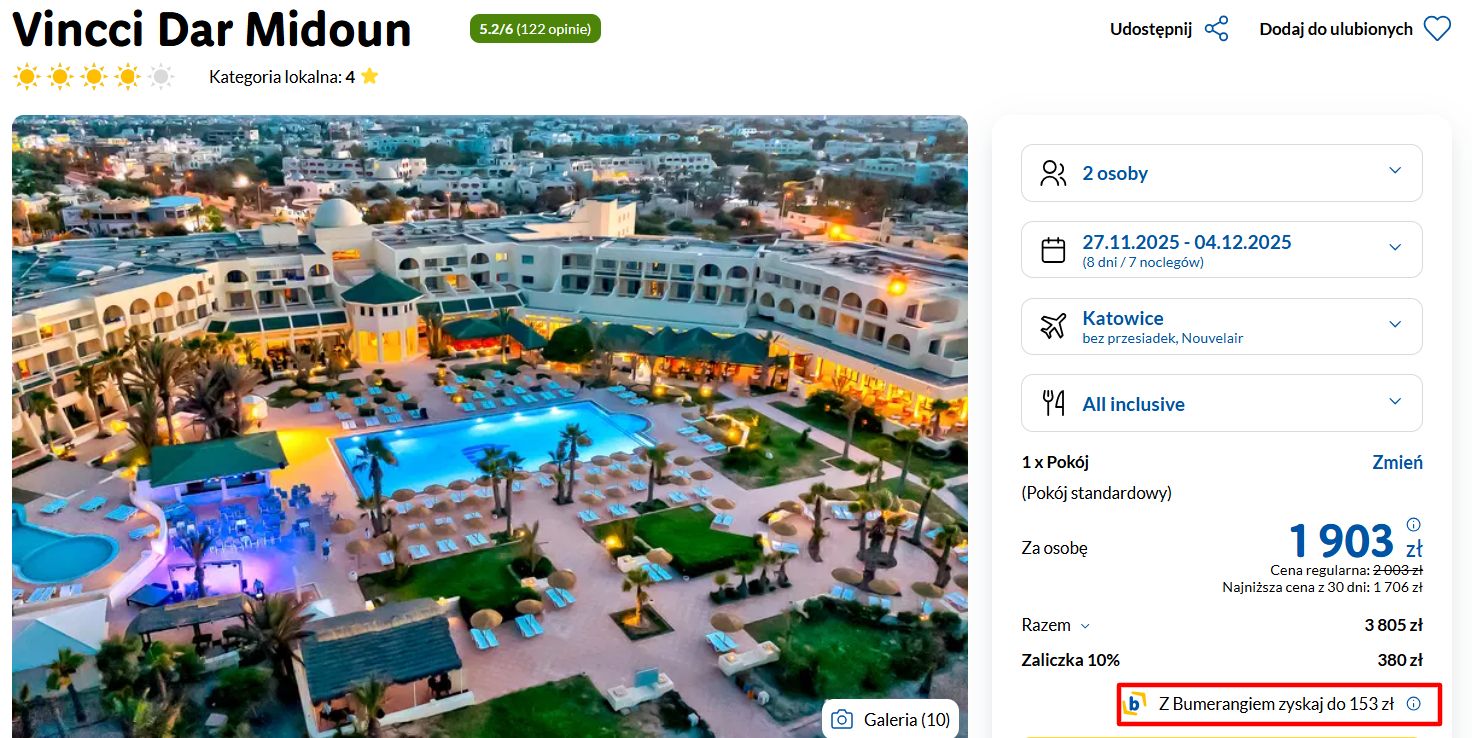This screenshot has height=738, width=1472.
Task: Click the calendar icon in the date field
Action: click(1053, 249)
